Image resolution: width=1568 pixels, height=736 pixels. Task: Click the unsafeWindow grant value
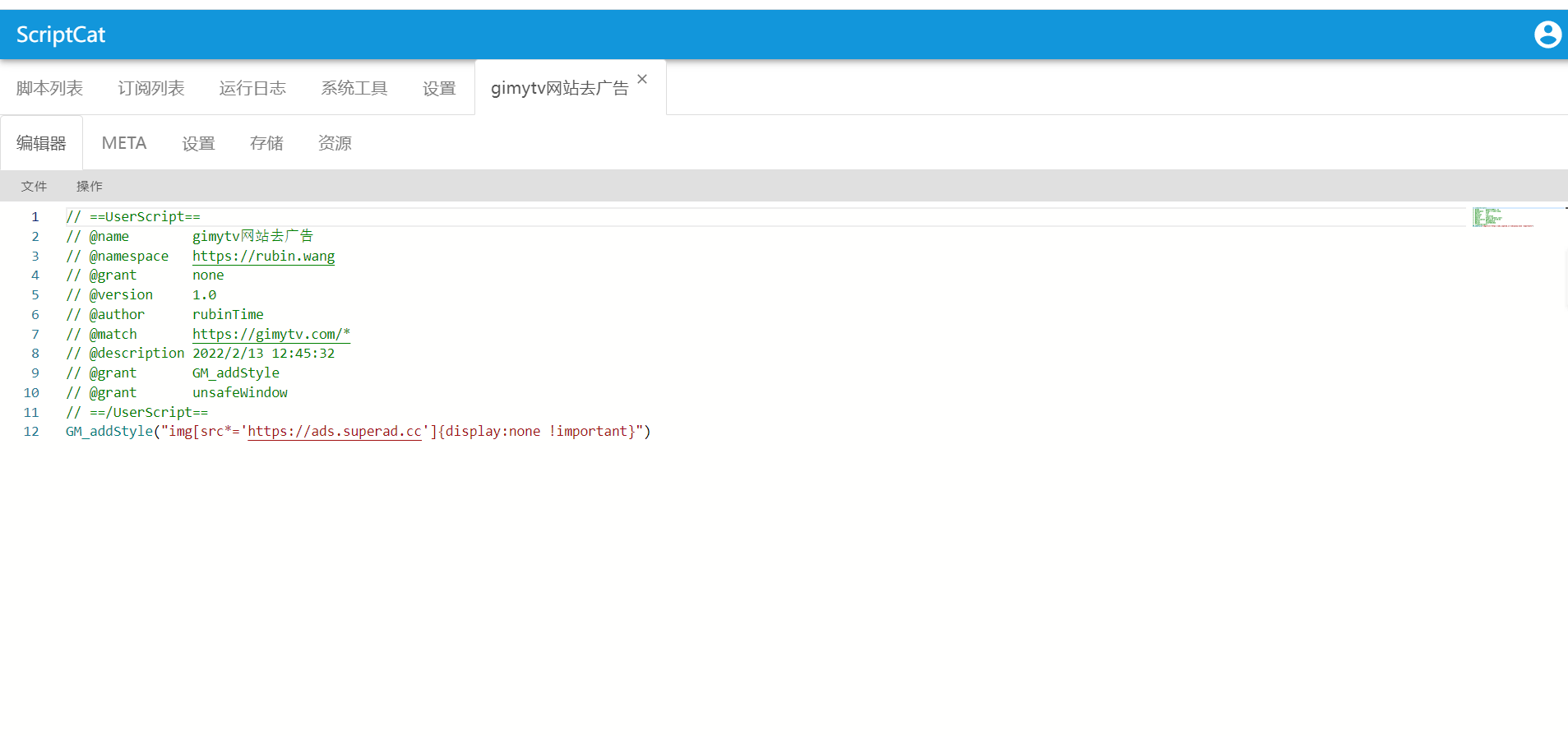pos(240,393)
